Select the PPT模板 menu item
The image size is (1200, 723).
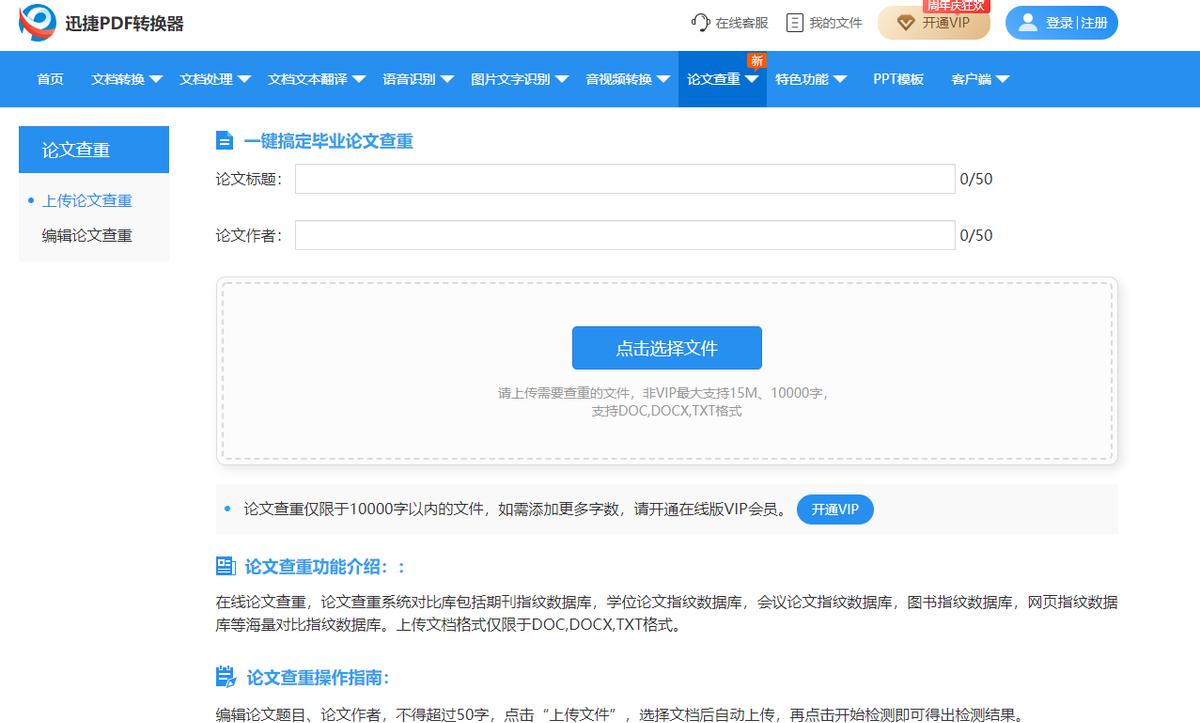(898, 79)
